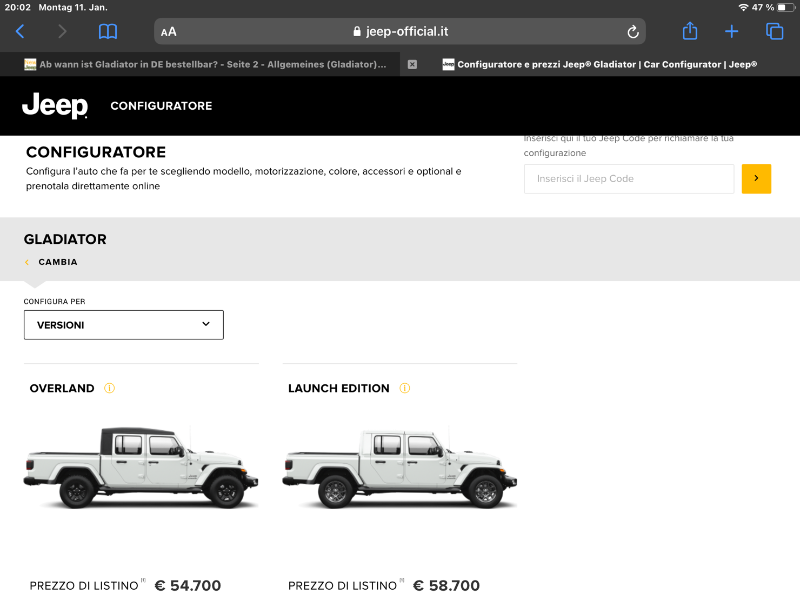Focus the Inserisci il Jeep Code field
The width and height of the screenshot is (800, 600).
[629, 179]
